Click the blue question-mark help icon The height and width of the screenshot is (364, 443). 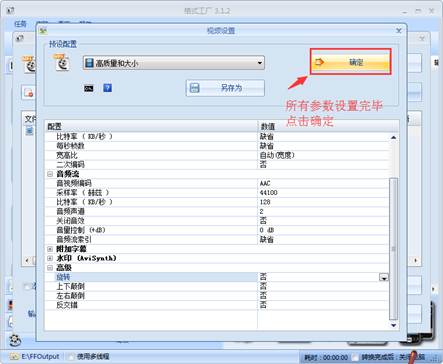click(107, 88)
